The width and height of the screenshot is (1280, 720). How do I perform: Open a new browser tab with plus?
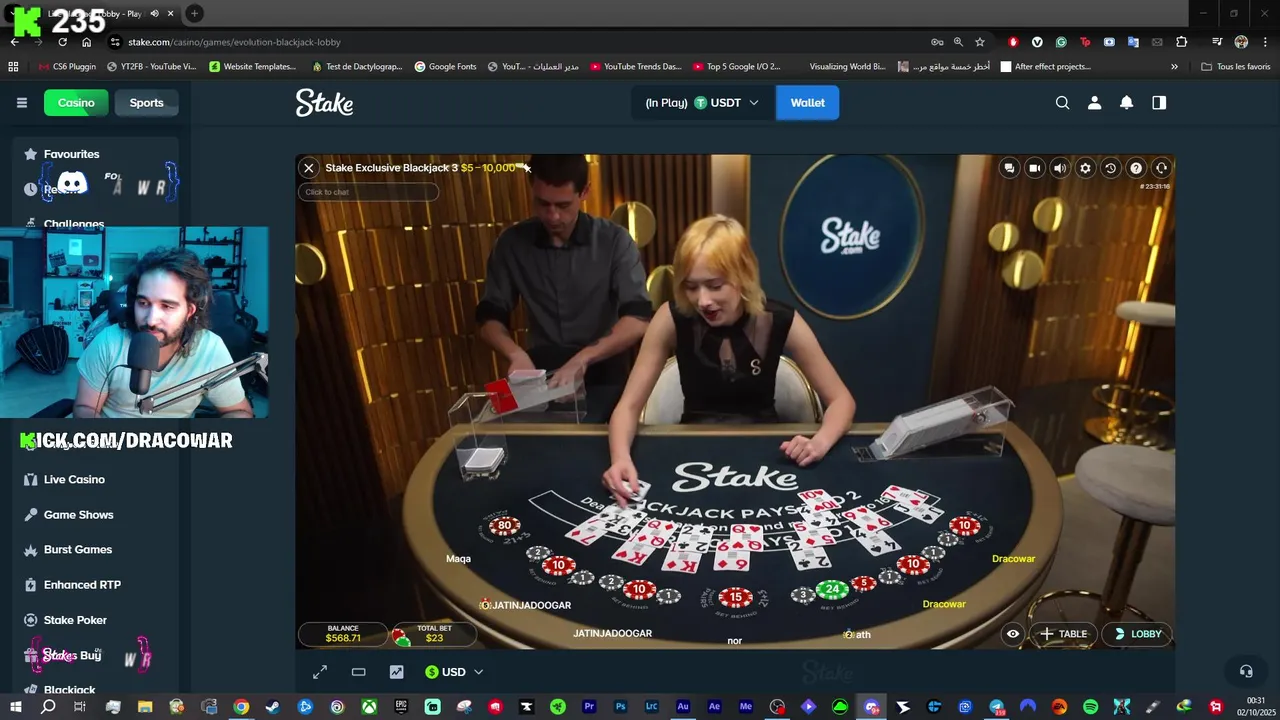(x=194, y=14)
